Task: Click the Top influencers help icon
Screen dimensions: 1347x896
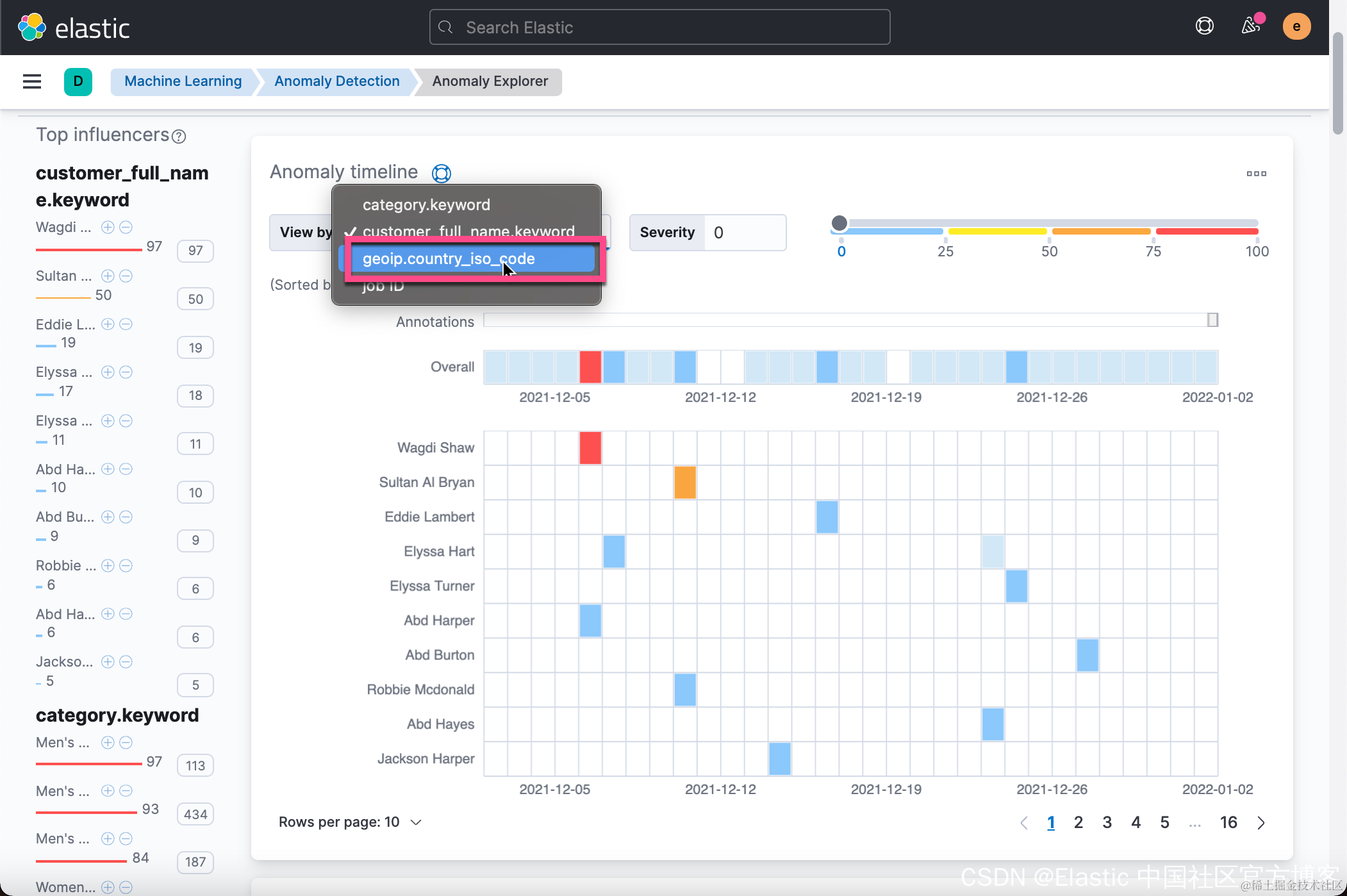Action: tap(179, 137)
